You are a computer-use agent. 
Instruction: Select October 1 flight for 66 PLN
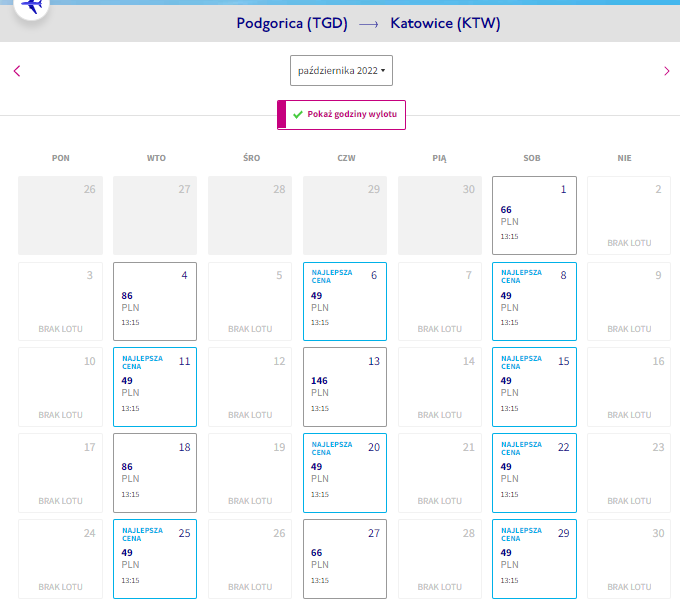(x=534, y=215)
